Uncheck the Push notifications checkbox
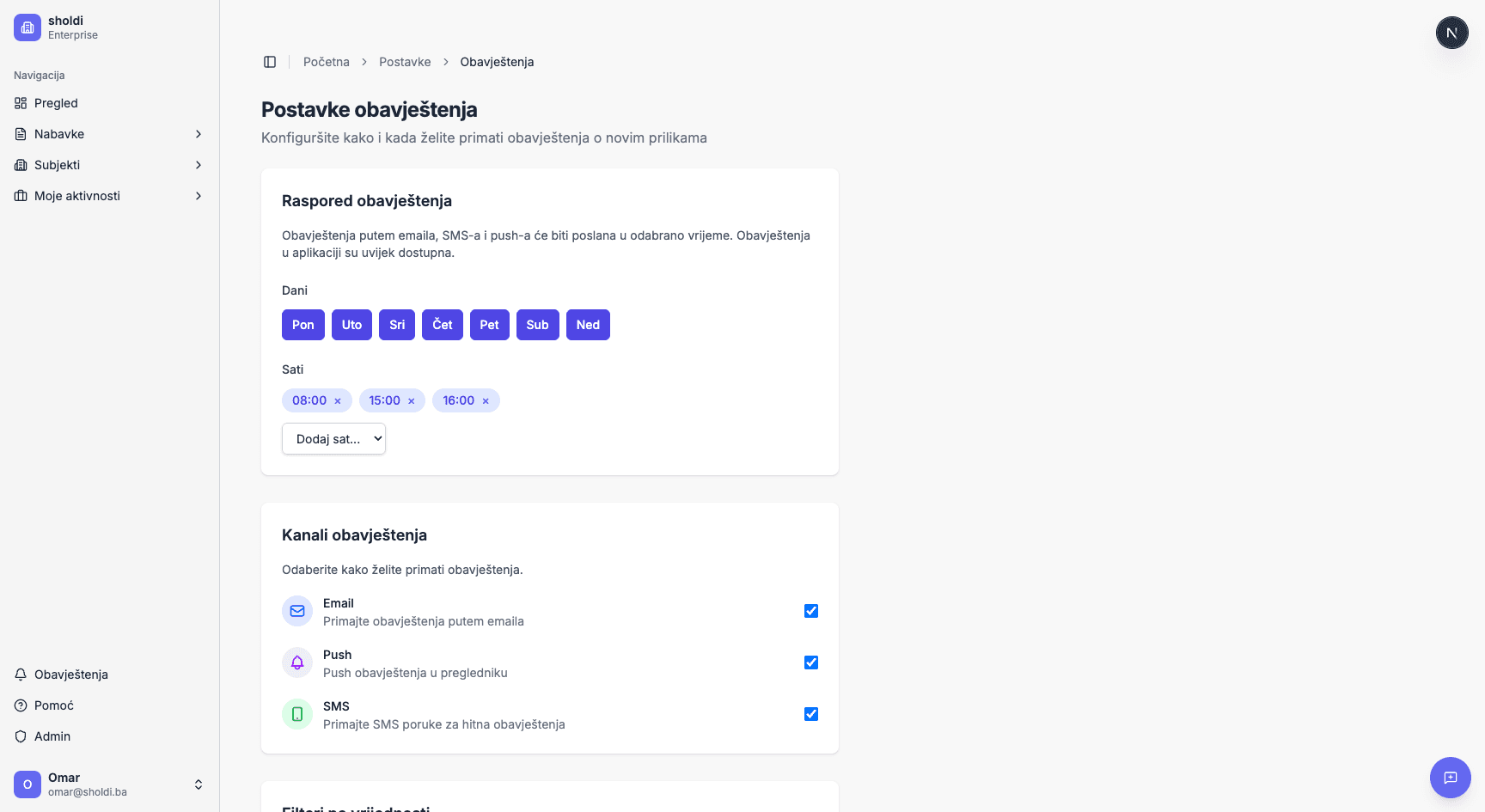Screen dimensions: 1485x812 coord(810,662)
